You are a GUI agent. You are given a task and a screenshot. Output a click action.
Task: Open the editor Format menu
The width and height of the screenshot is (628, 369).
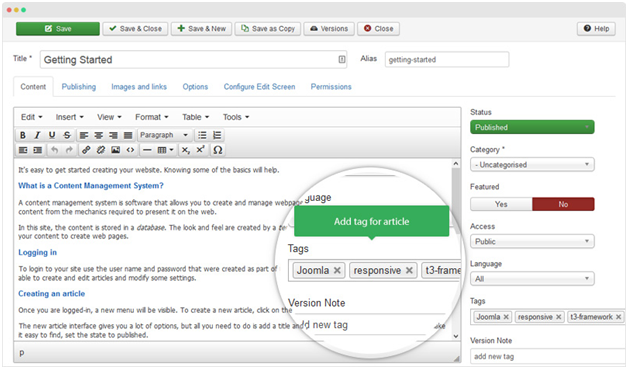tap(151, 117)
